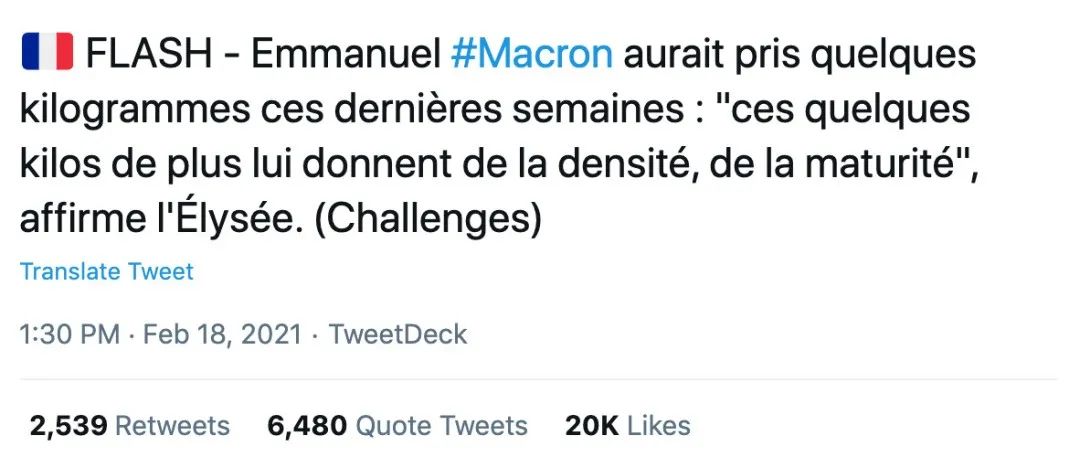Open the 1:30 PM timestamp
The image size is (1080, 457).
point(70,333)
